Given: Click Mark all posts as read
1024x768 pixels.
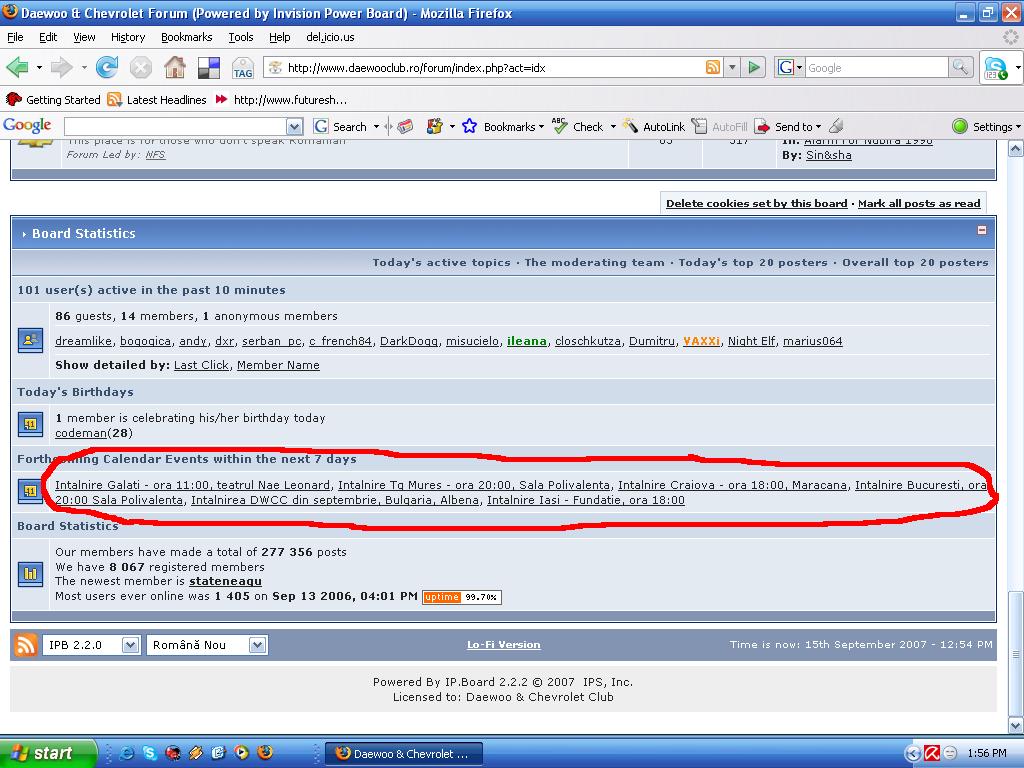Looking at the screenshot, I should (919, 203).
